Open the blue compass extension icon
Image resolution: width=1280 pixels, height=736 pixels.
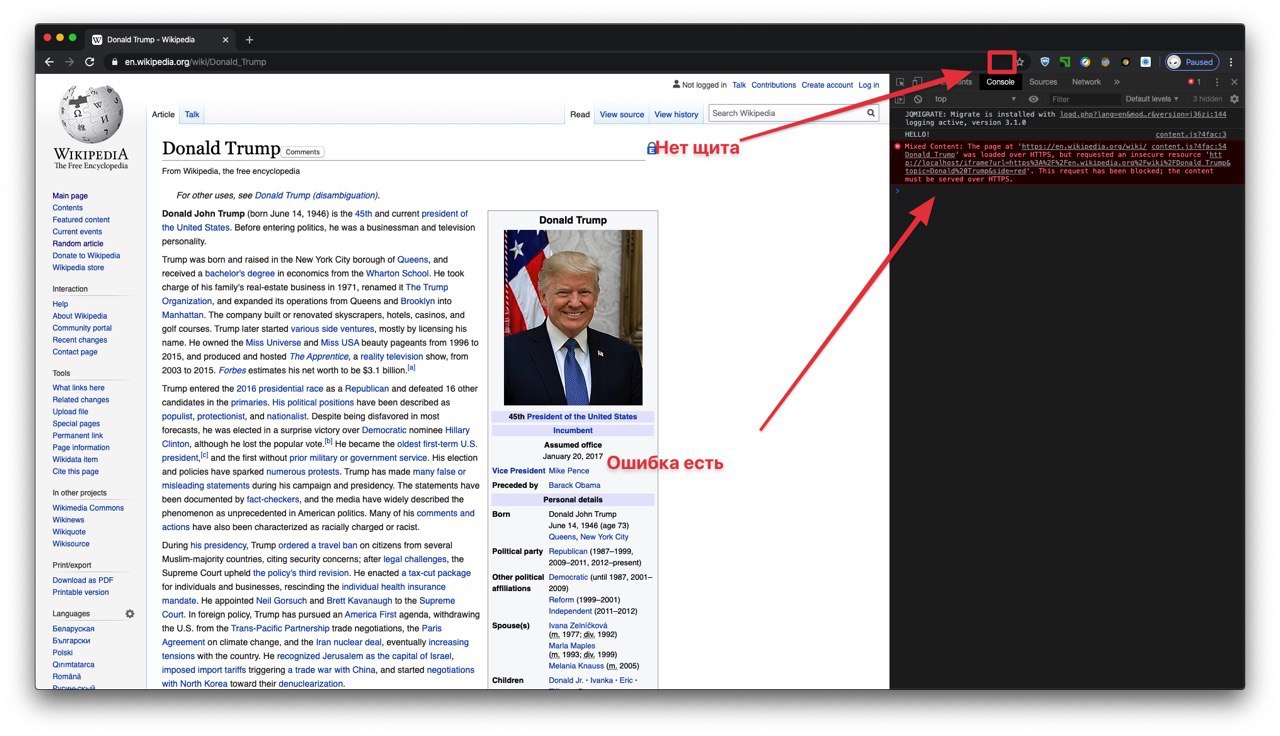[x=1085, y=62]
